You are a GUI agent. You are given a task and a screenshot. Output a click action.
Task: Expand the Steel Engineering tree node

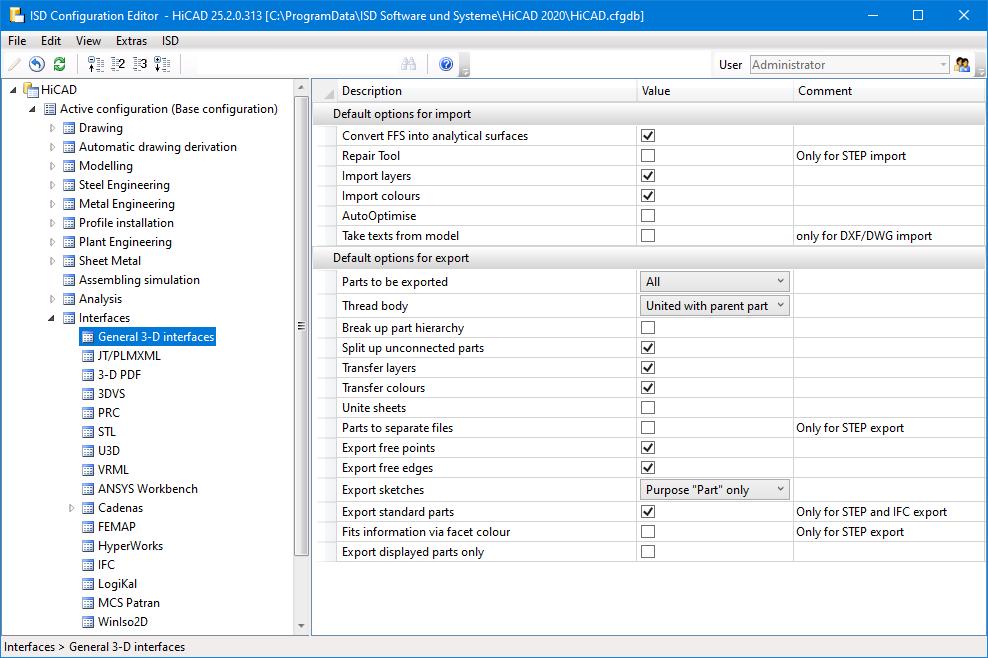(54, 185)
